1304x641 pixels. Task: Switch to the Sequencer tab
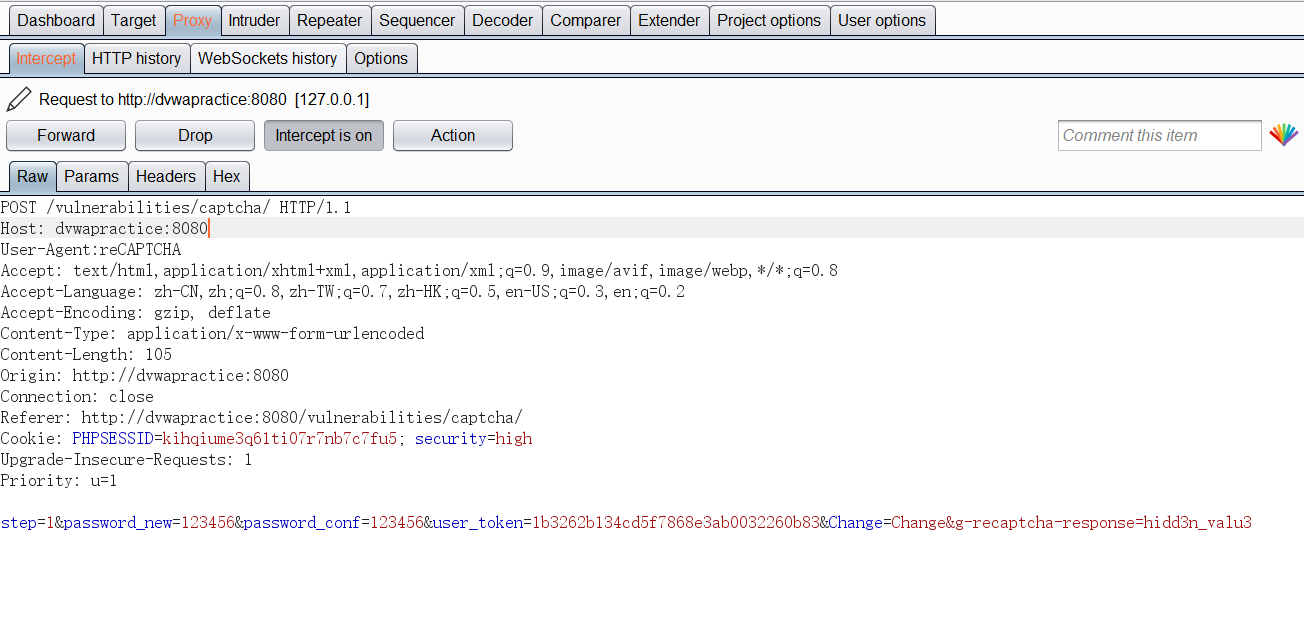tap(417, 20)
